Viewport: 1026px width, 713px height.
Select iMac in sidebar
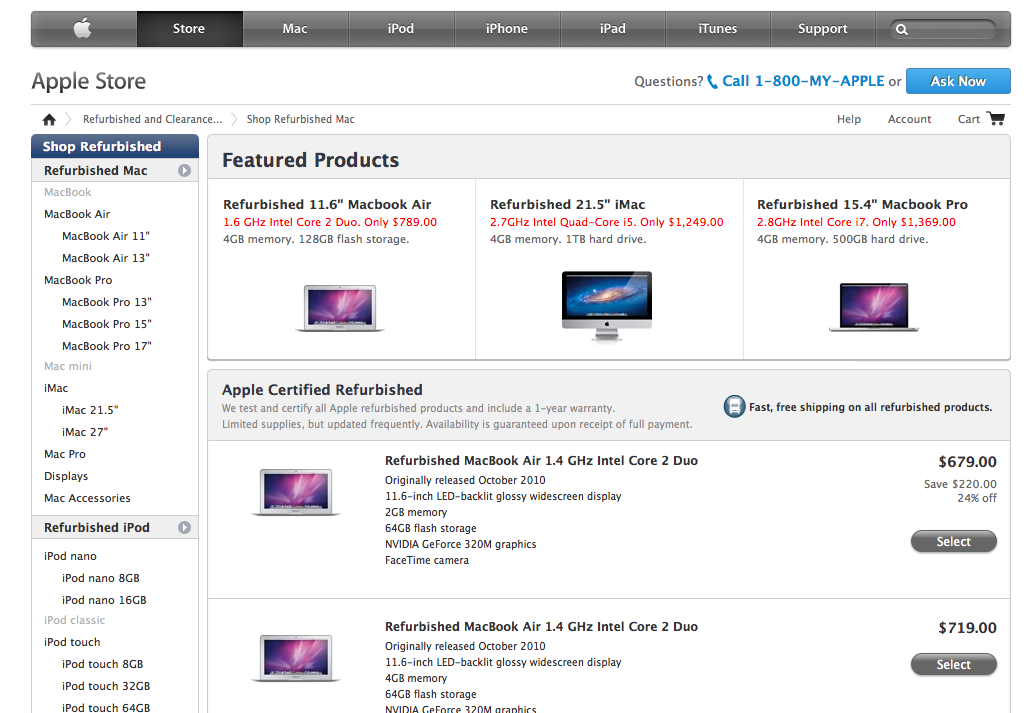pyautogui.click(x=56, y=388)
